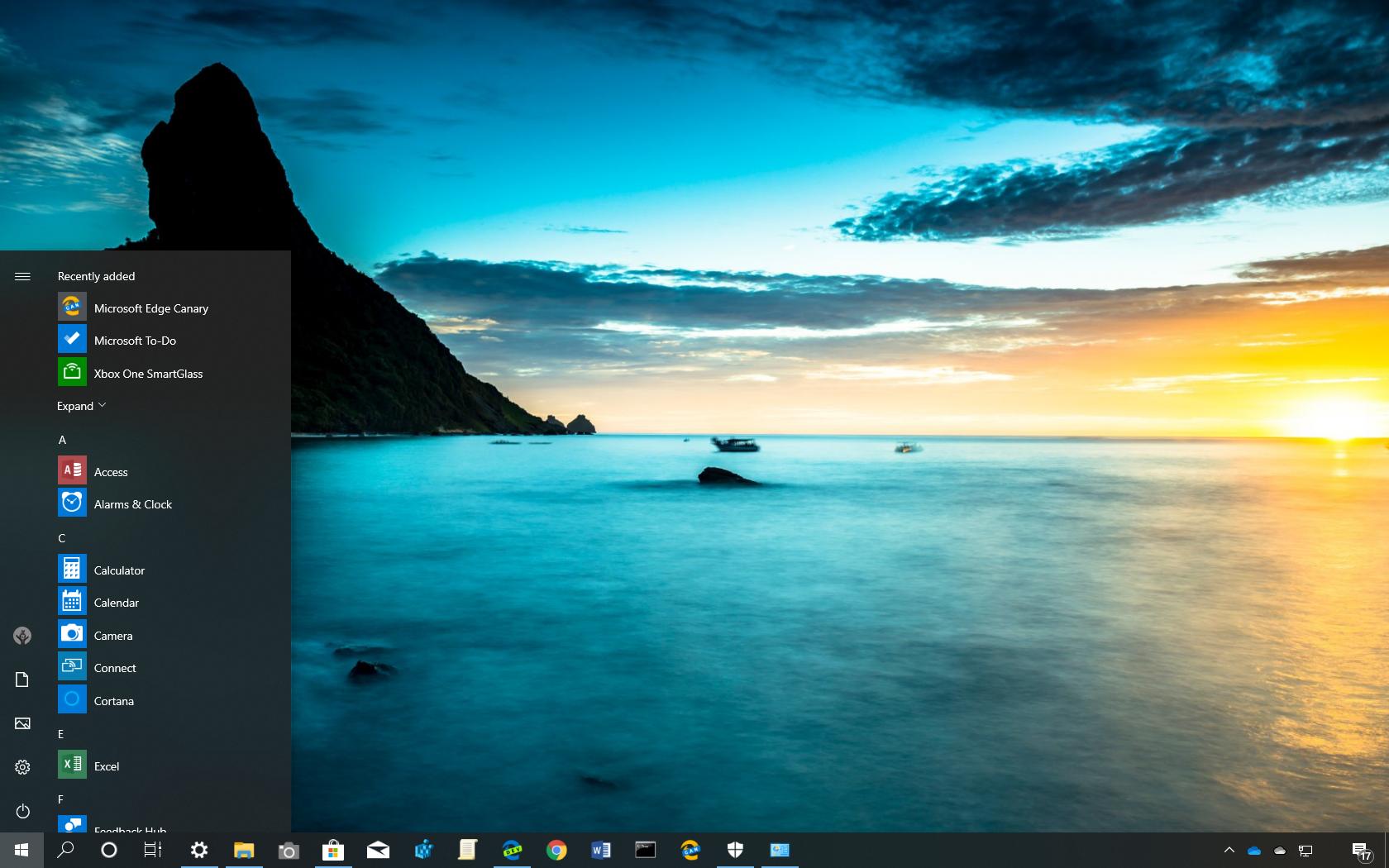Open Task View from the taskbar

[153, 850]
